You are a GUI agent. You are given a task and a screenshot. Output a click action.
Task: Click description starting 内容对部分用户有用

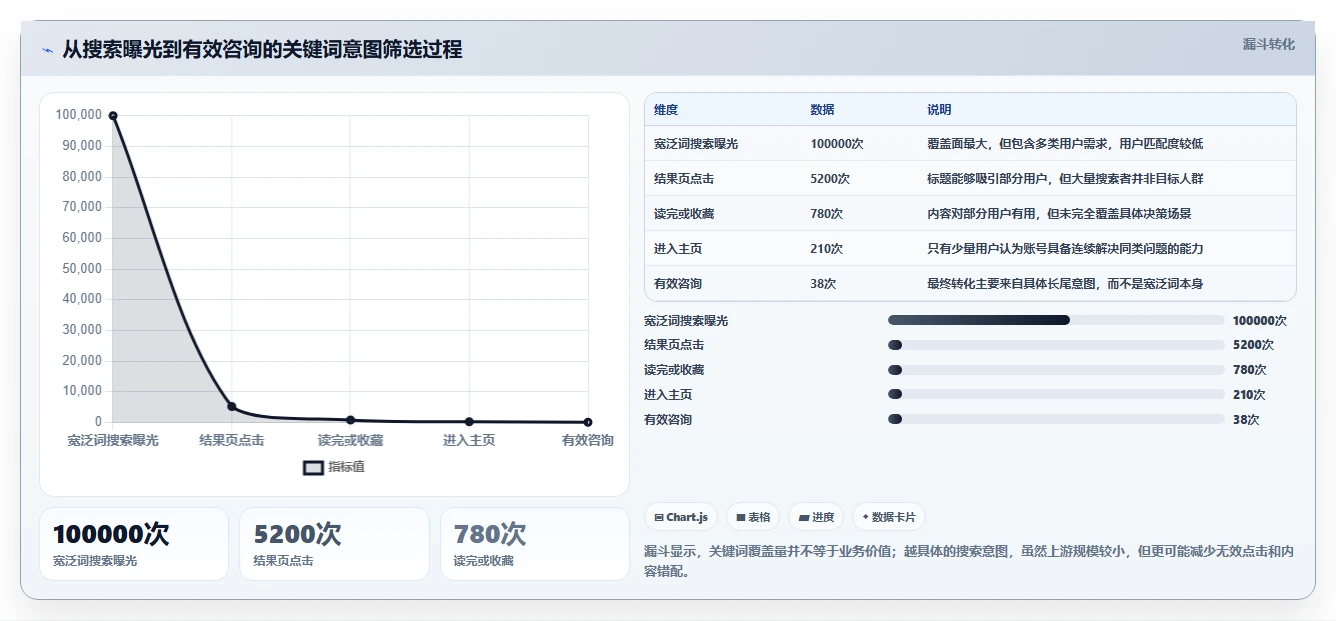pyautogui.click(x=1059, y=214)
